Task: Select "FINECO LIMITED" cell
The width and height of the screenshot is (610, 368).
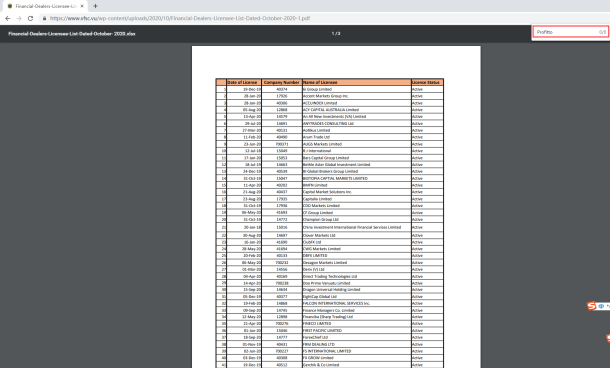Action: tap(357, 323)
